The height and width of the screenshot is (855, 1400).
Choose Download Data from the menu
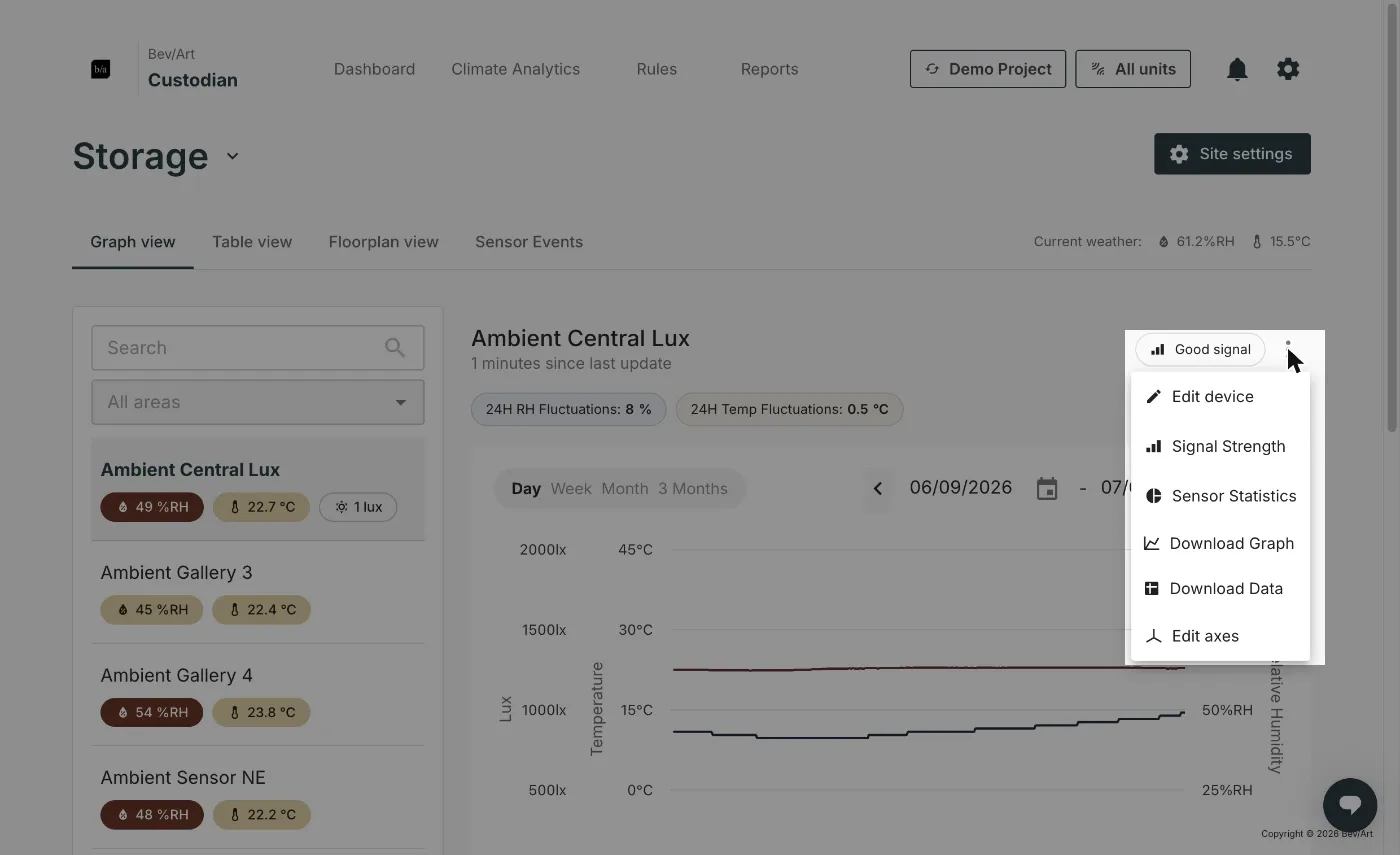point(1220,589)
